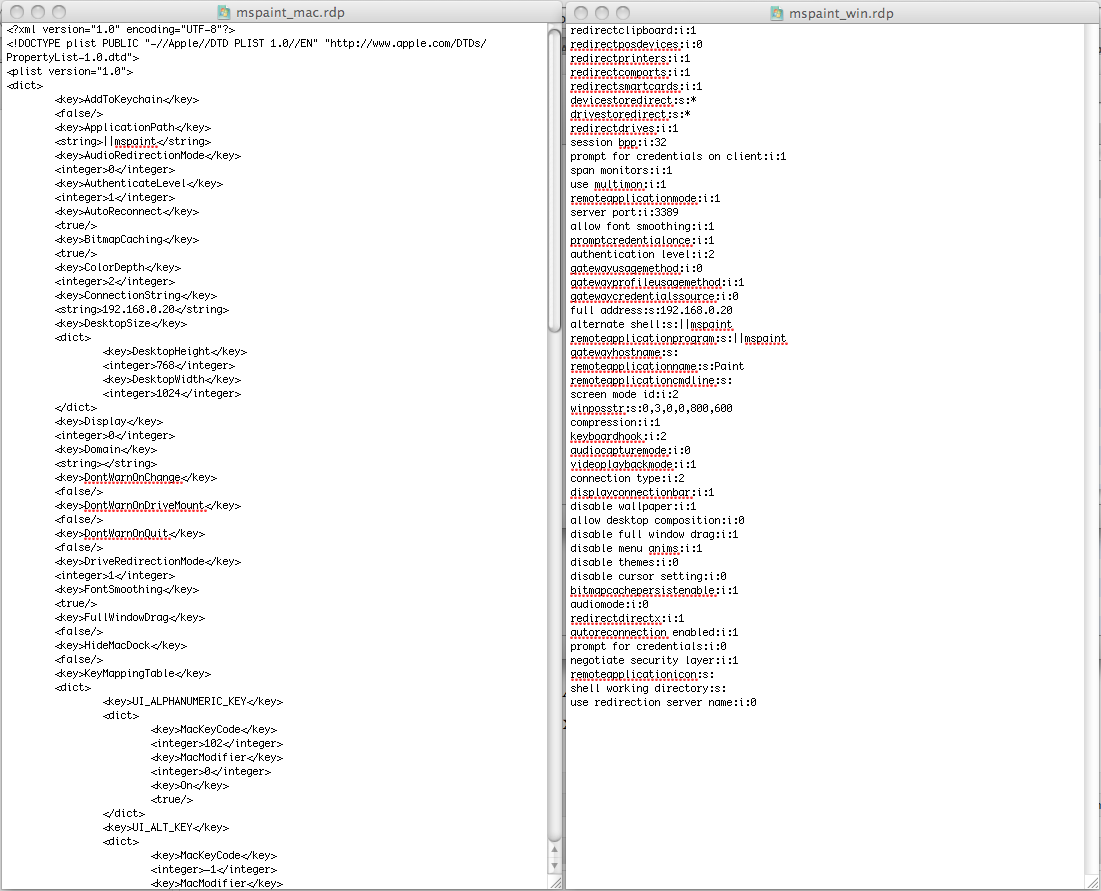Close the mspaint_win.rdp window
This screenshot has width=1101, height=891.
click(580, 12)
